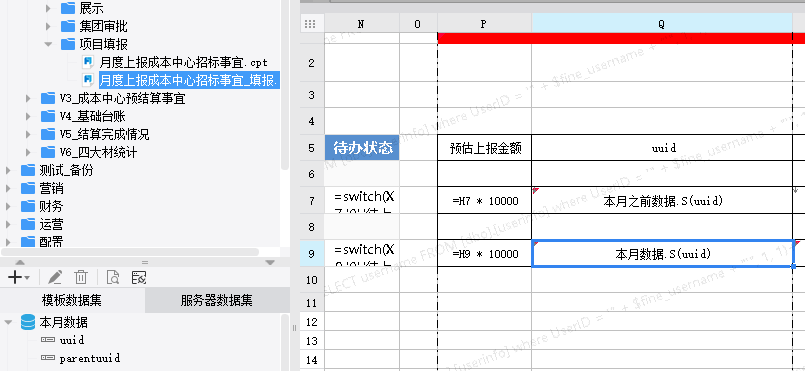Select the =H7 * 10000 cell

click(485, 201)
